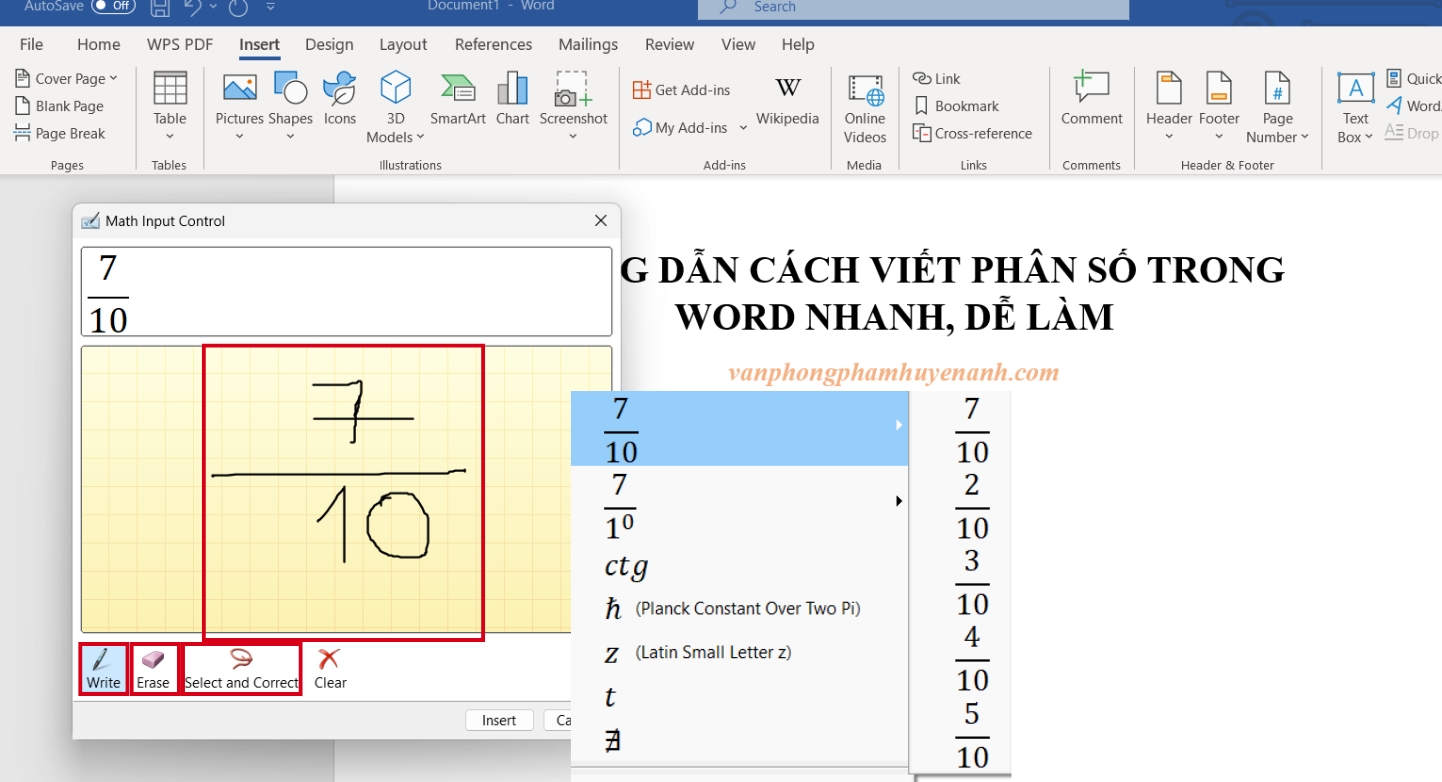The width and height of the screenshot is (1442, 782).
Task: Open Customize Quick Access Toolbar arrow
Action: 270,7
